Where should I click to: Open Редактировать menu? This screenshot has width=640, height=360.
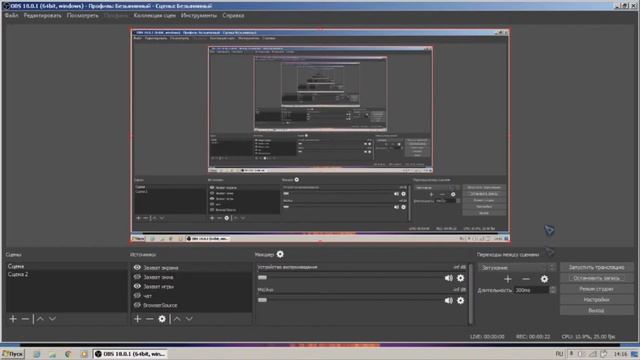point(42,16)
